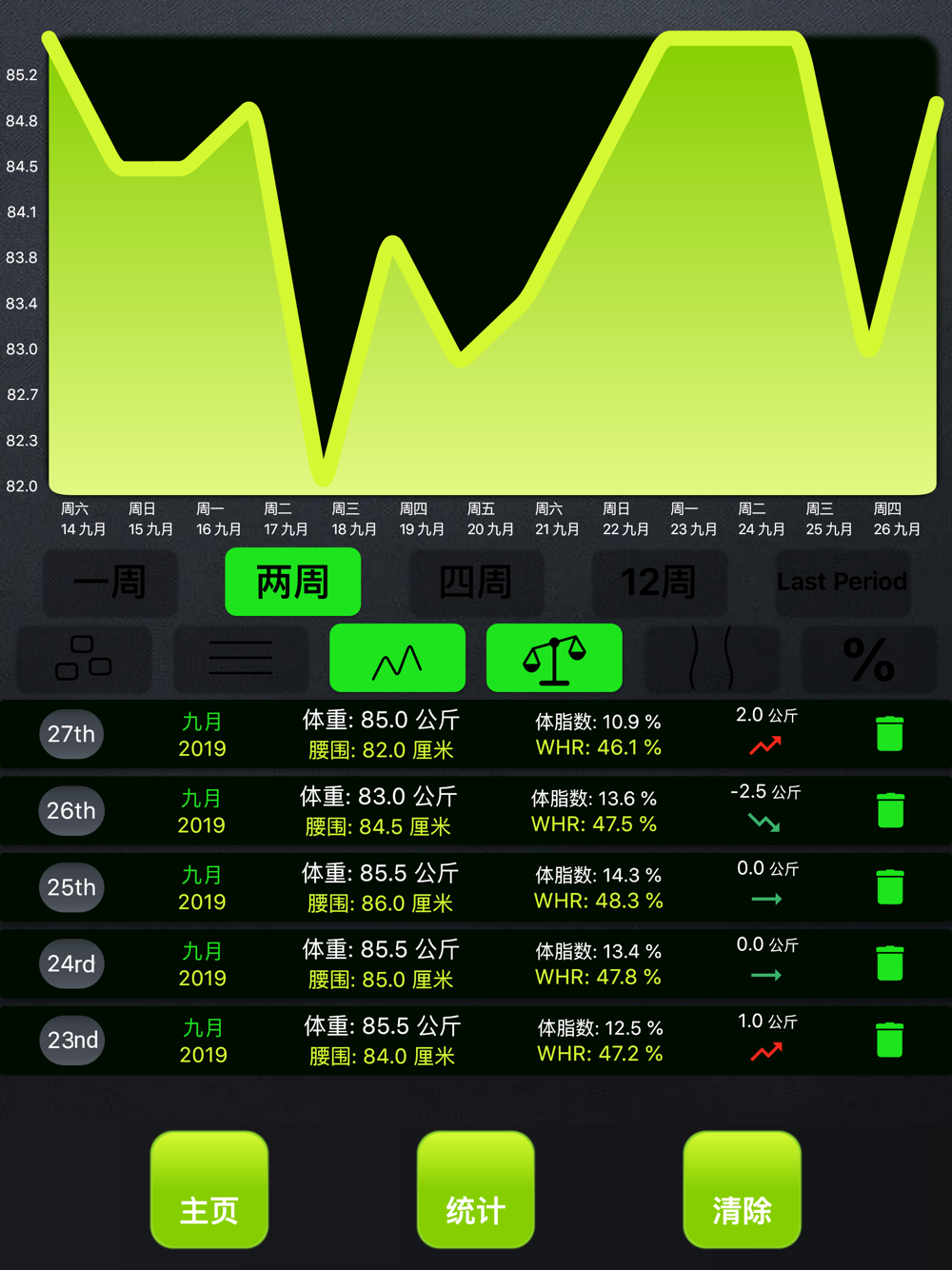Tap the 体重: 85.0 公斤 text
952x1270 pixels.
(x=381, y=720)
